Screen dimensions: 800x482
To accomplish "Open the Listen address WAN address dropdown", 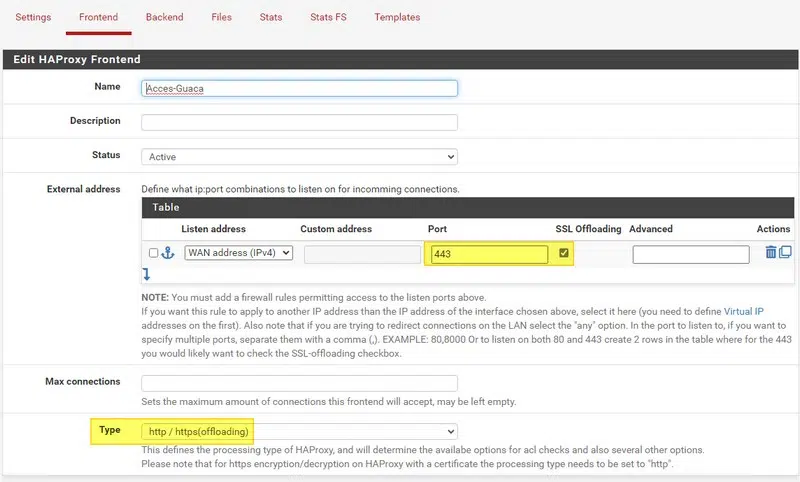I will (239, 253).
